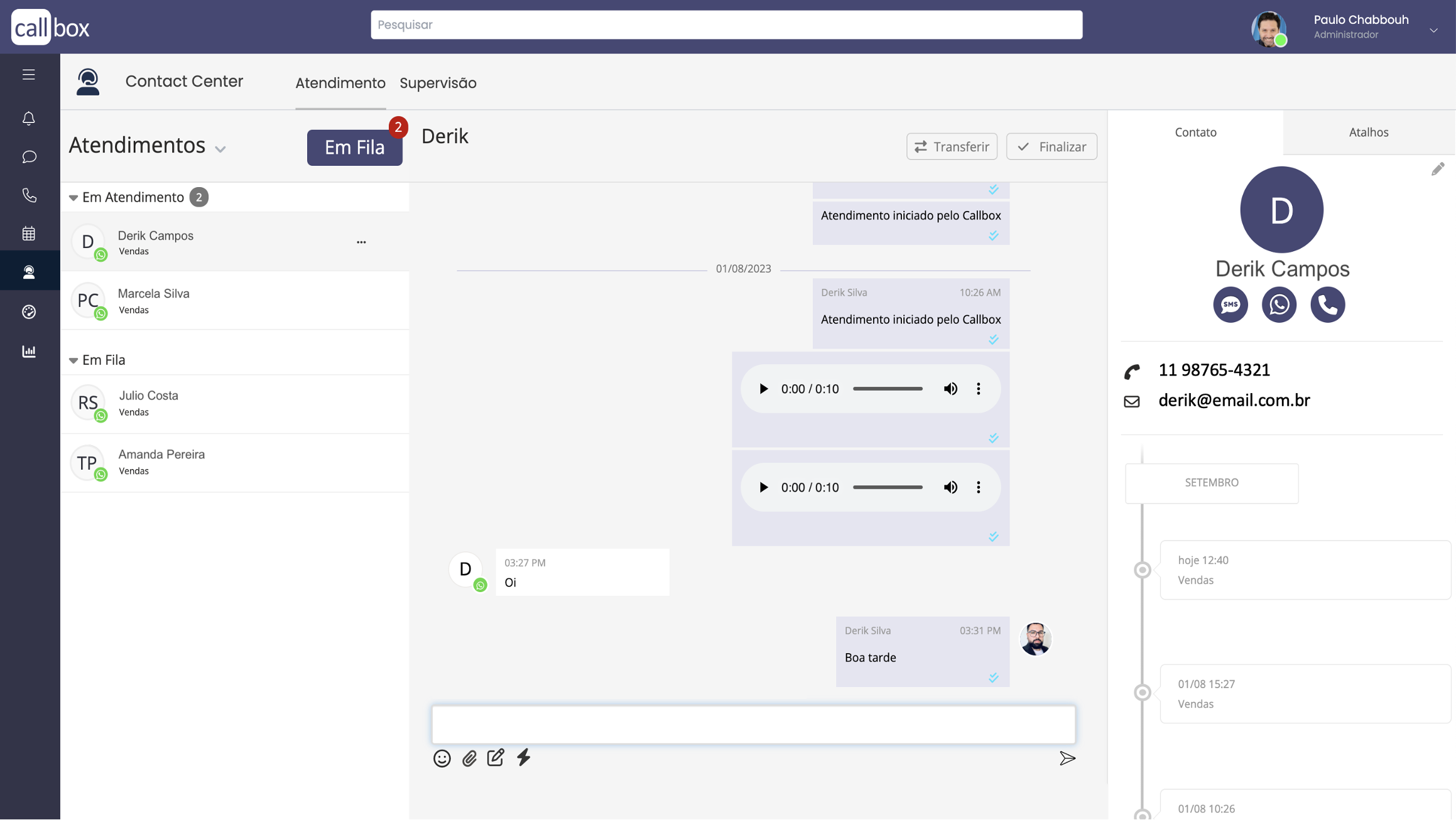Viewport: 1456px width, 820px height.
Task: Click the attachment paperclip icon
Action: 469,758
